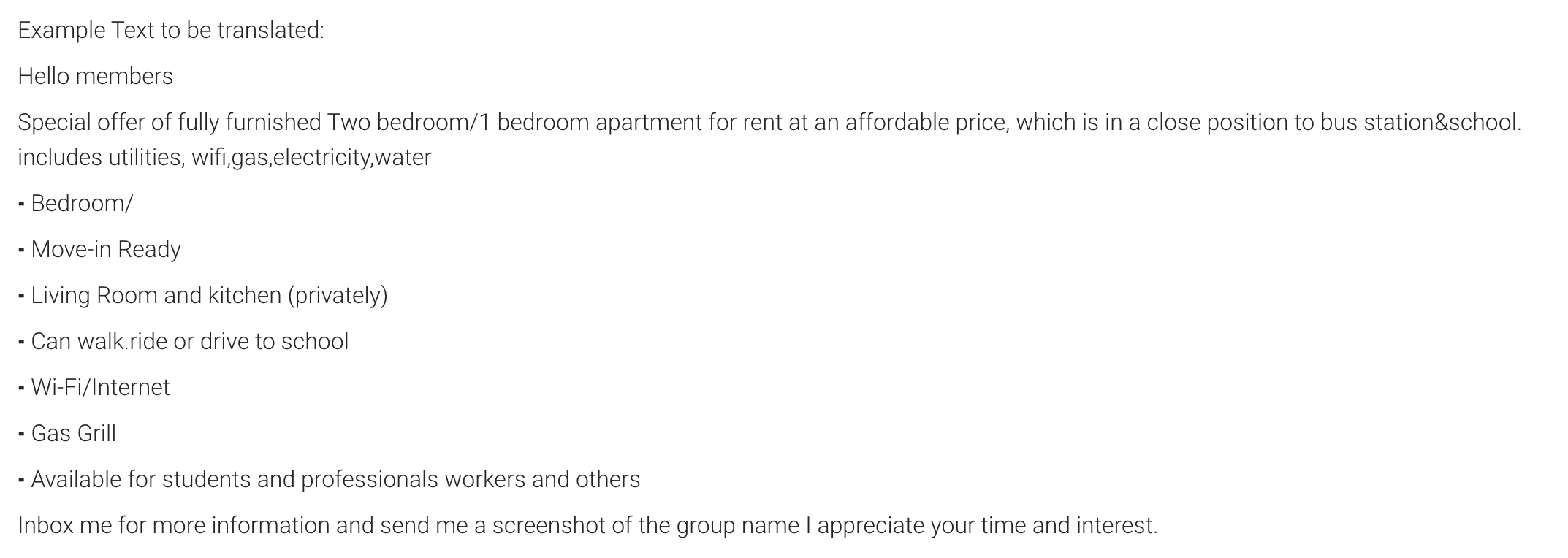The width and height of the screenshot is (1568, 558).
Task: Click the 'Wi-Fi/Internet' bullet item
Action: coord(94,388)
